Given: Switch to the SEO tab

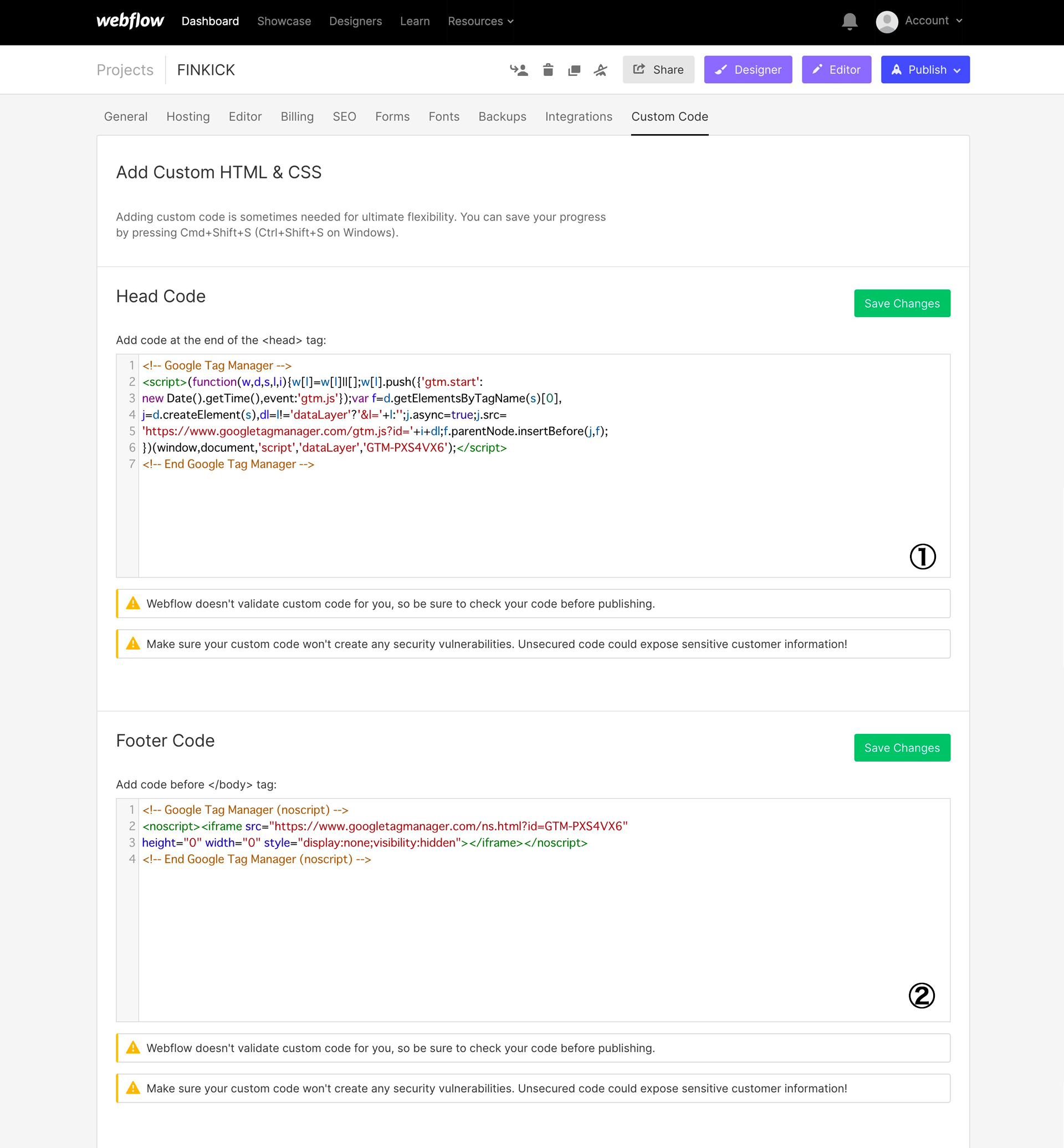Looking at the screenshot, I should point(344,116).
